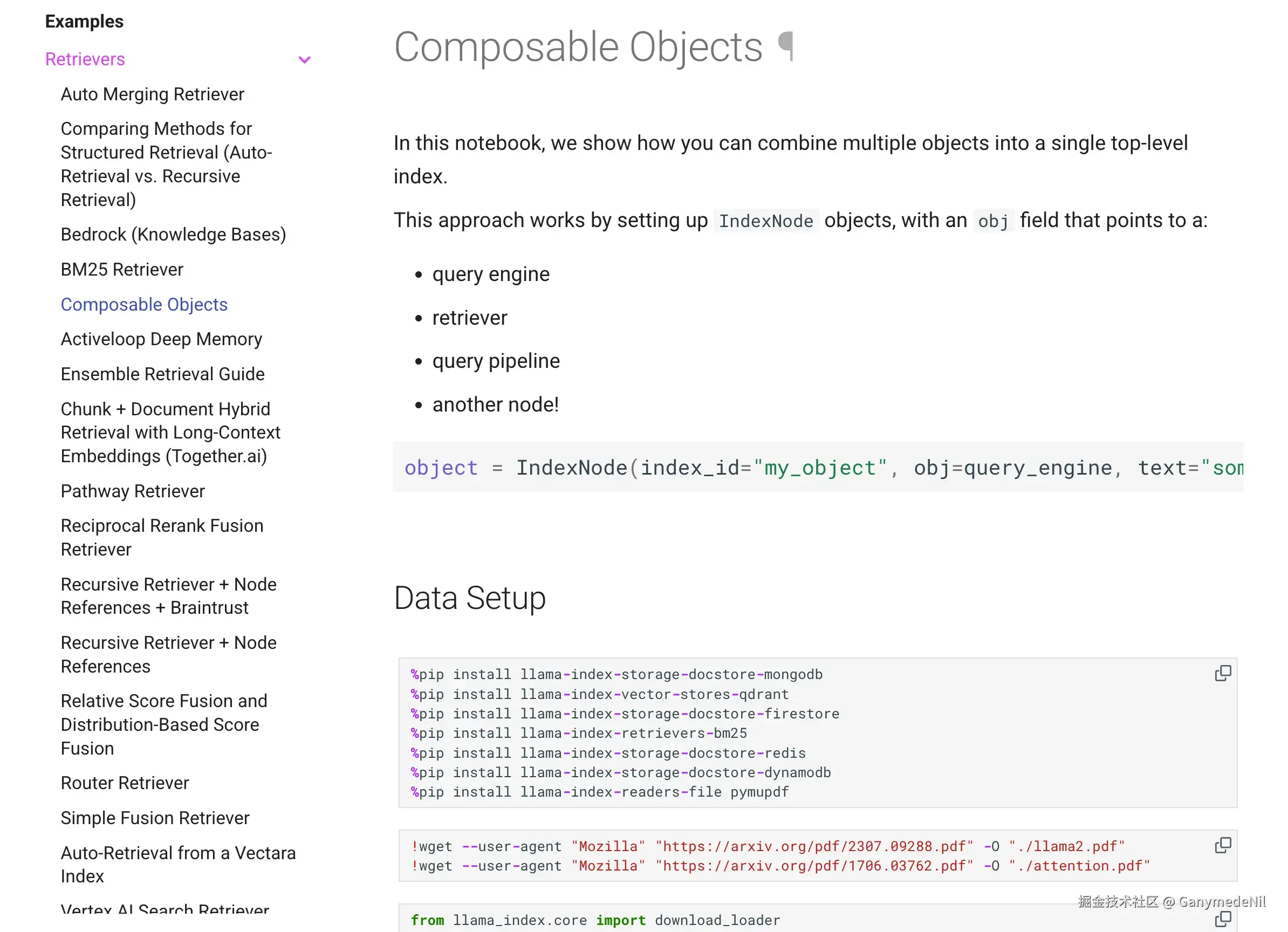Image resolution: width=1288 pixels, height=932 pixels.
Task: Select Simple Fusion Retriever entry
Action: [155, 818]
